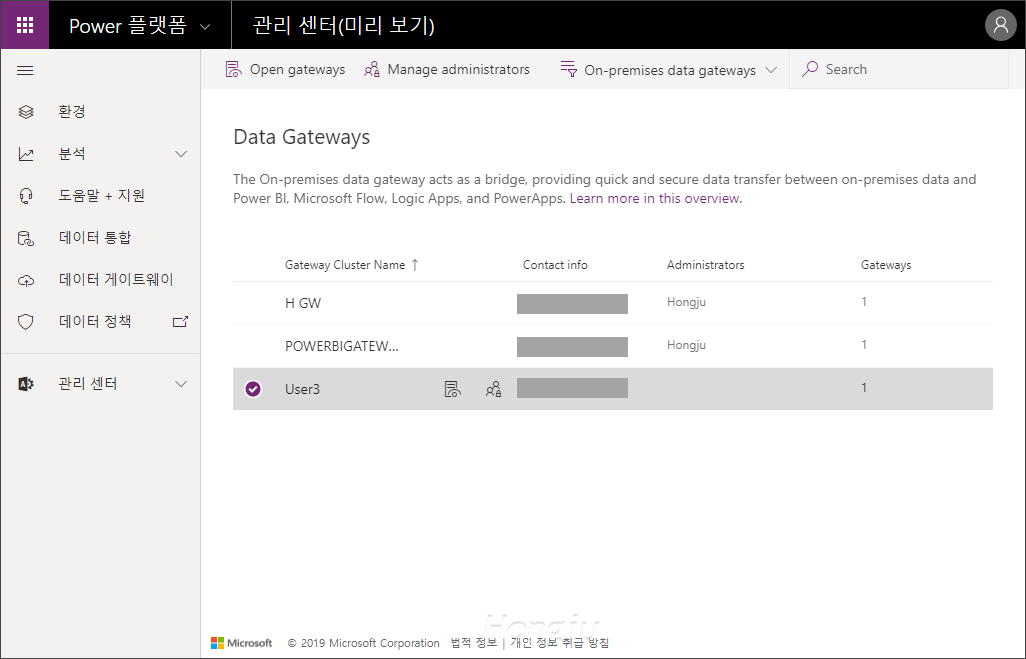The height and width of the screenshot is (659, 1026).
Task: Click the 데이터 게이트웨이 cloud icon
Action: pos(26,280)
